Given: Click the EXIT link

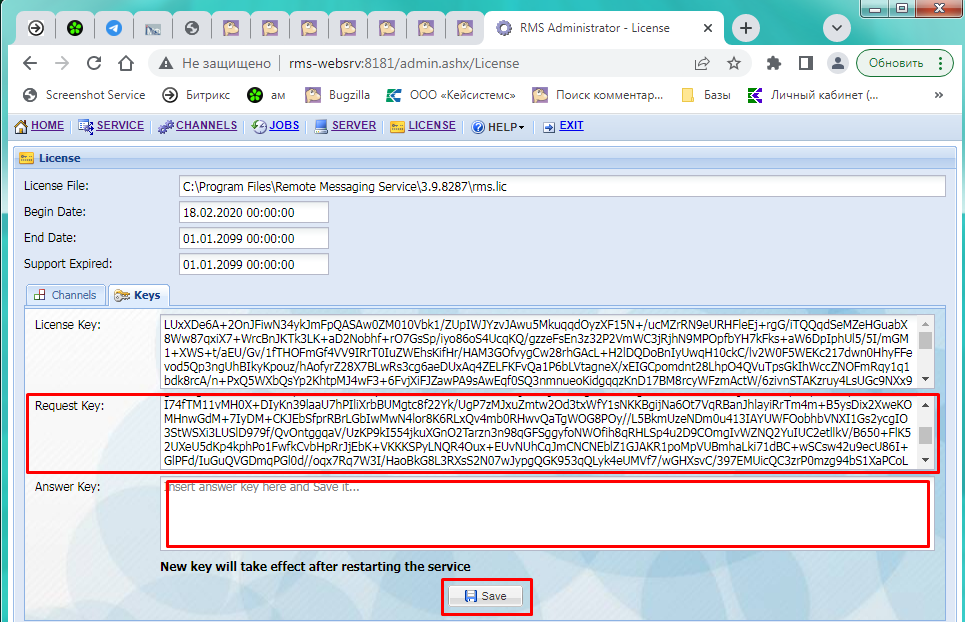Looking at the screenshot, I should point(571,126).
